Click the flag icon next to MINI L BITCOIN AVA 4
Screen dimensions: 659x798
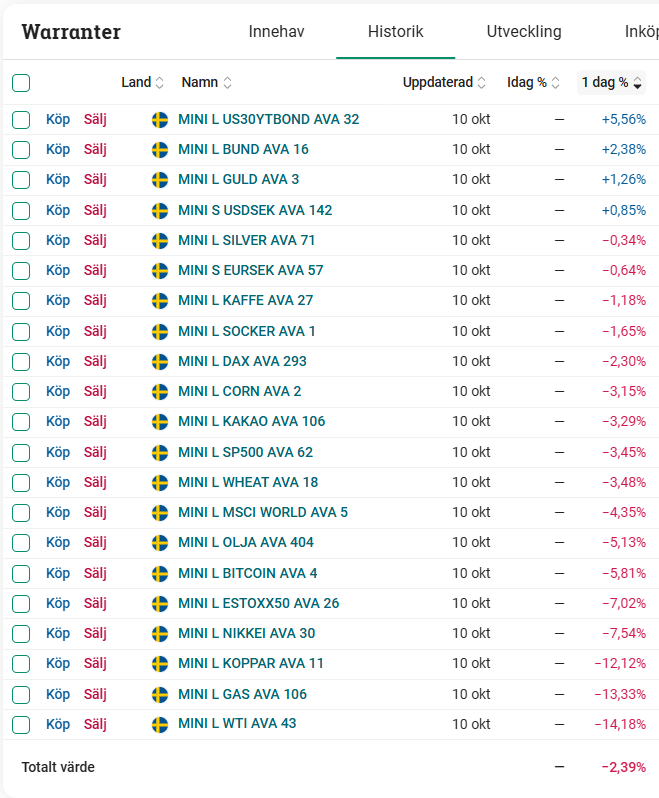(159, 573)
